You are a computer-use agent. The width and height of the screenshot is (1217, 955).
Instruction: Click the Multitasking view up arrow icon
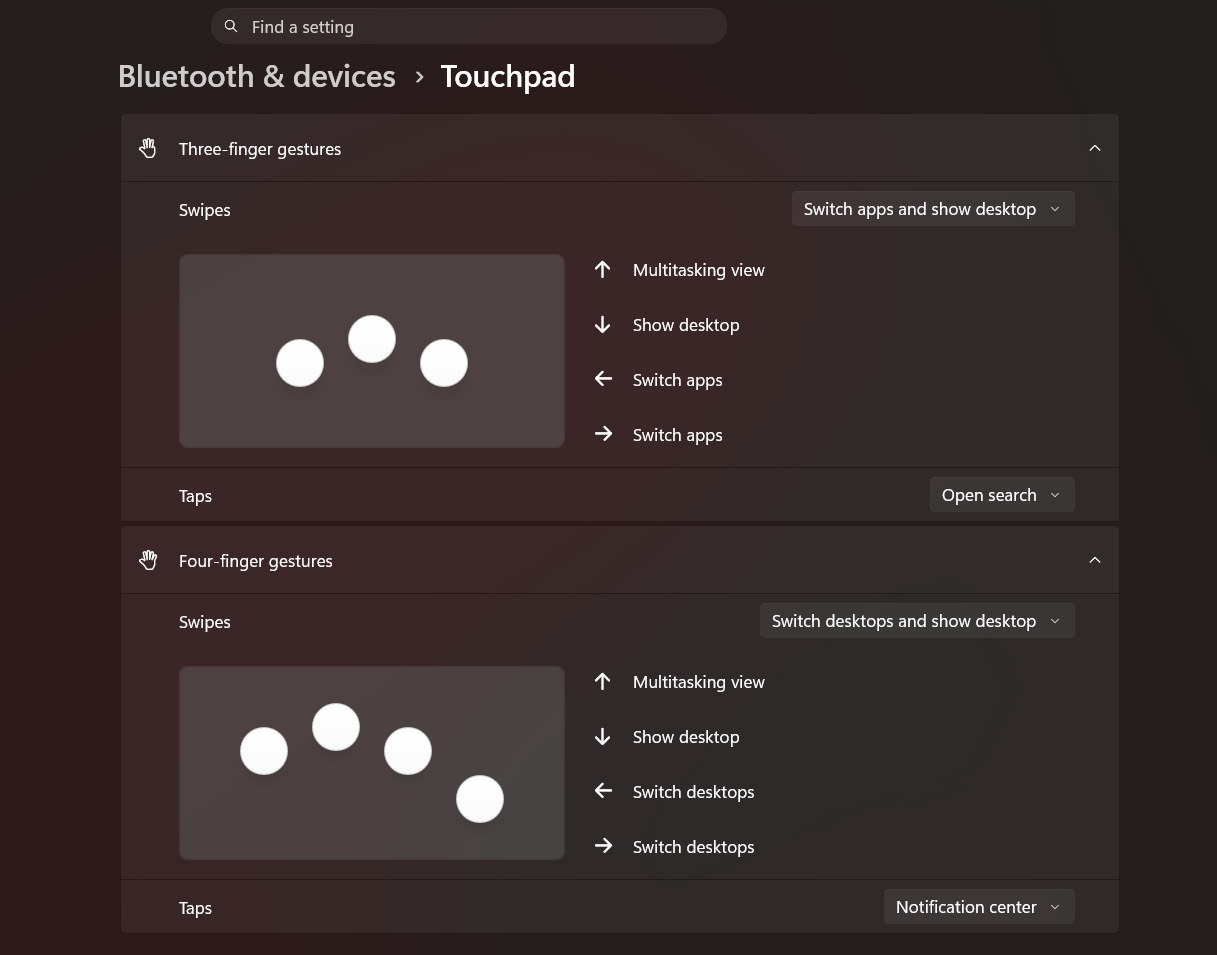pyautogui.click(x=603, y=269)
